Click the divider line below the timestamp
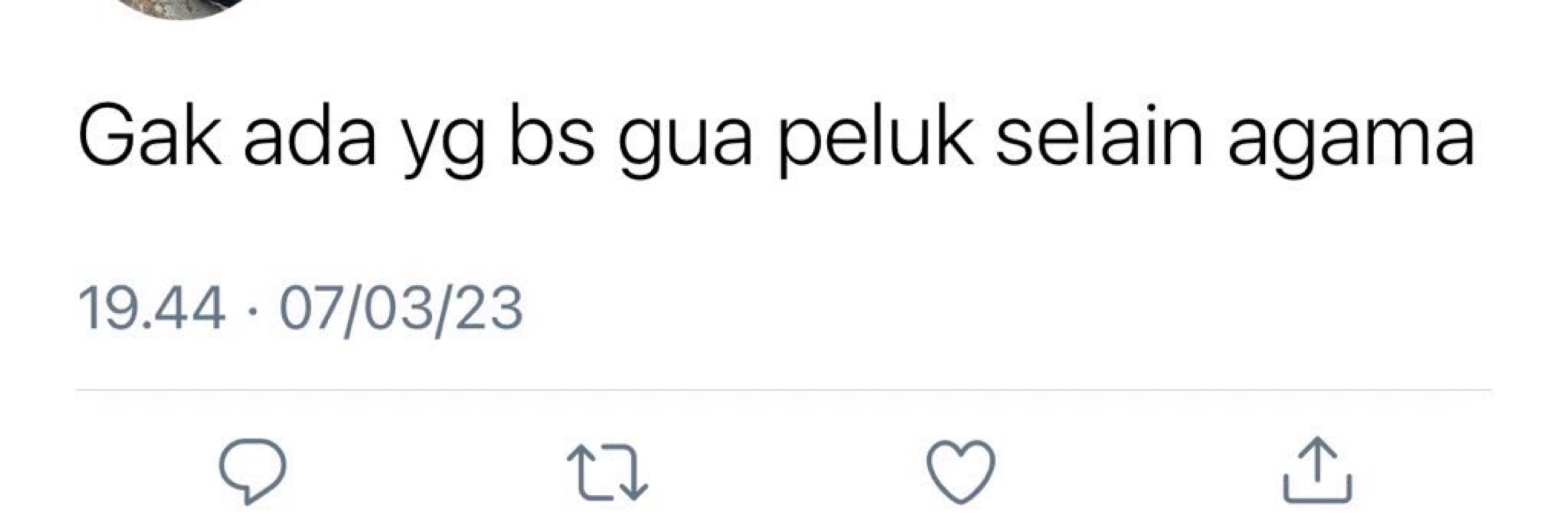The image size is (1568, 523). 783,390
